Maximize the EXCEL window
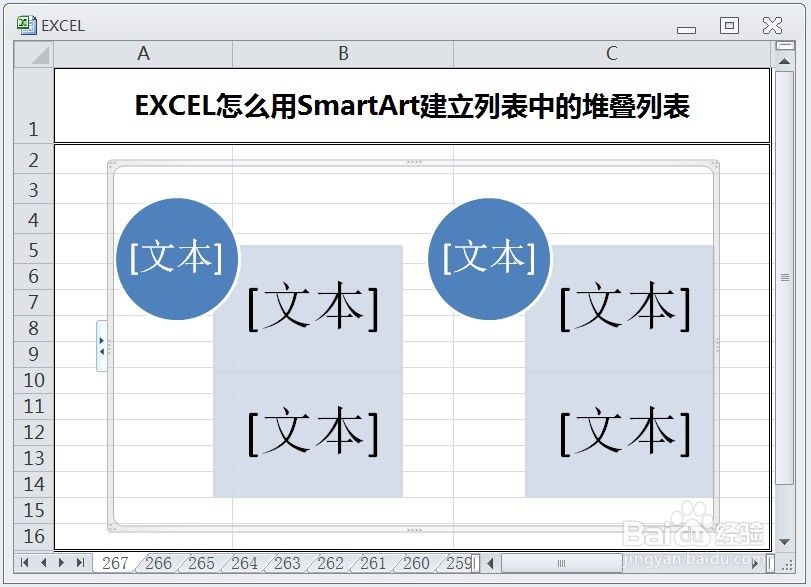The image size is (811, 587). point(729,25)
